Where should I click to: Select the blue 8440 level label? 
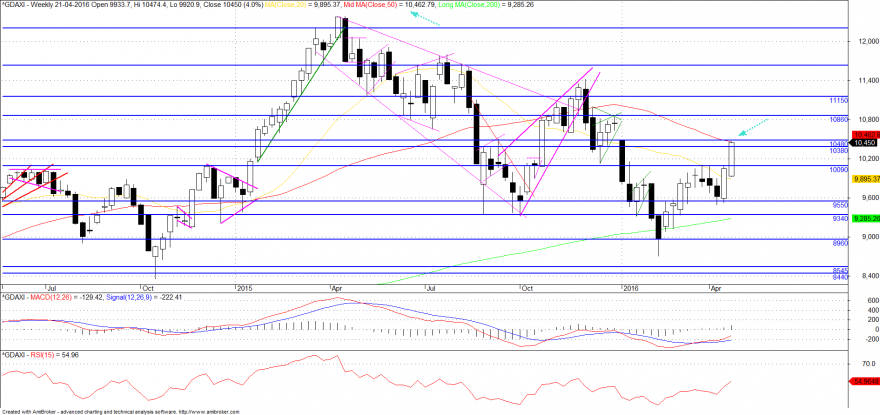840,277
